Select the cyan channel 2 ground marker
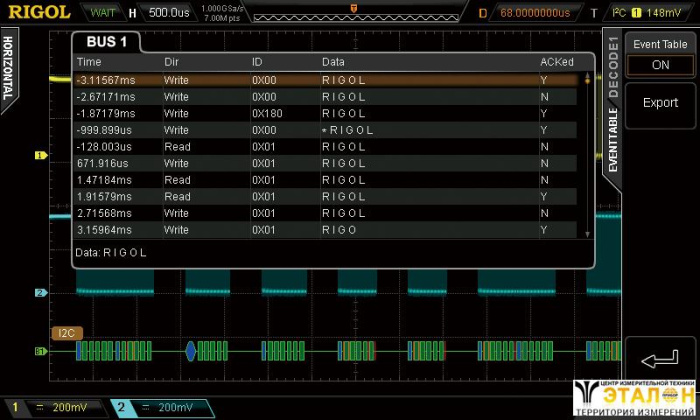The width and height of the screenshot is (700, 420). coord(41,293)
